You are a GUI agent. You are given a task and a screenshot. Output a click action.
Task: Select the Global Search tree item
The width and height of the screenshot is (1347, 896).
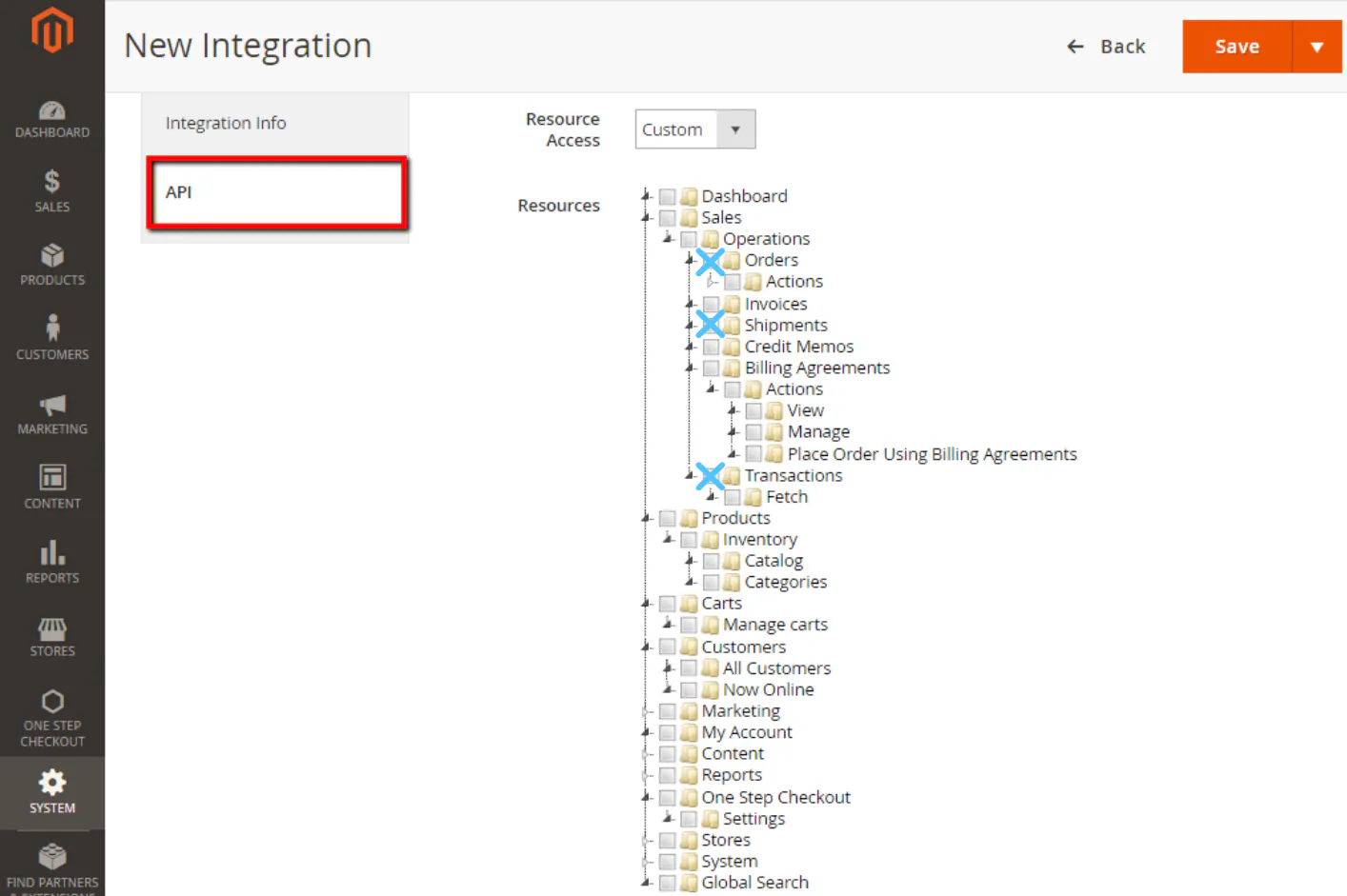click(x=754, y=882)
